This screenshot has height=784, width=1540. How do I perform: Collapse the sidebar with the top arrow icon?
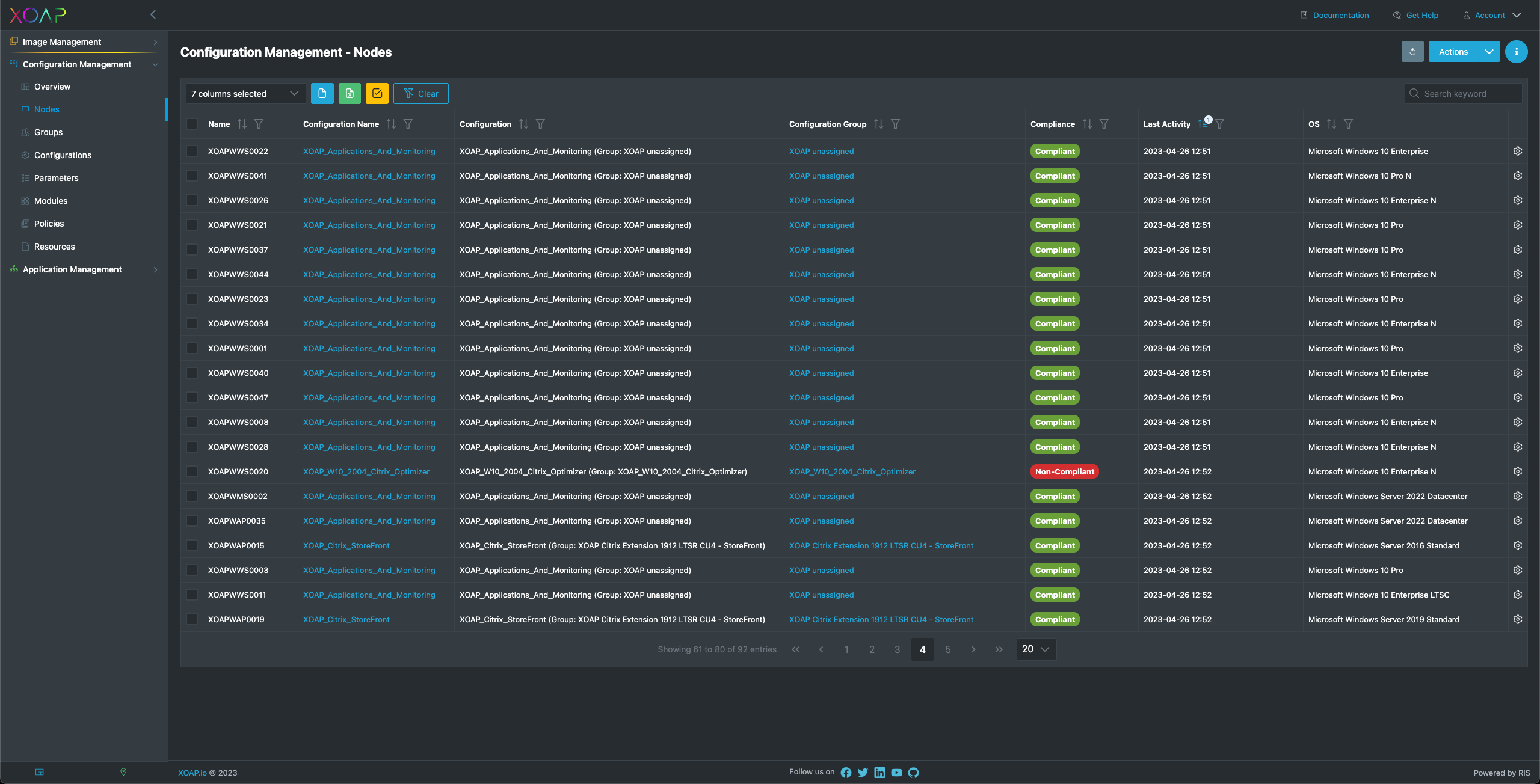[153, 14]
